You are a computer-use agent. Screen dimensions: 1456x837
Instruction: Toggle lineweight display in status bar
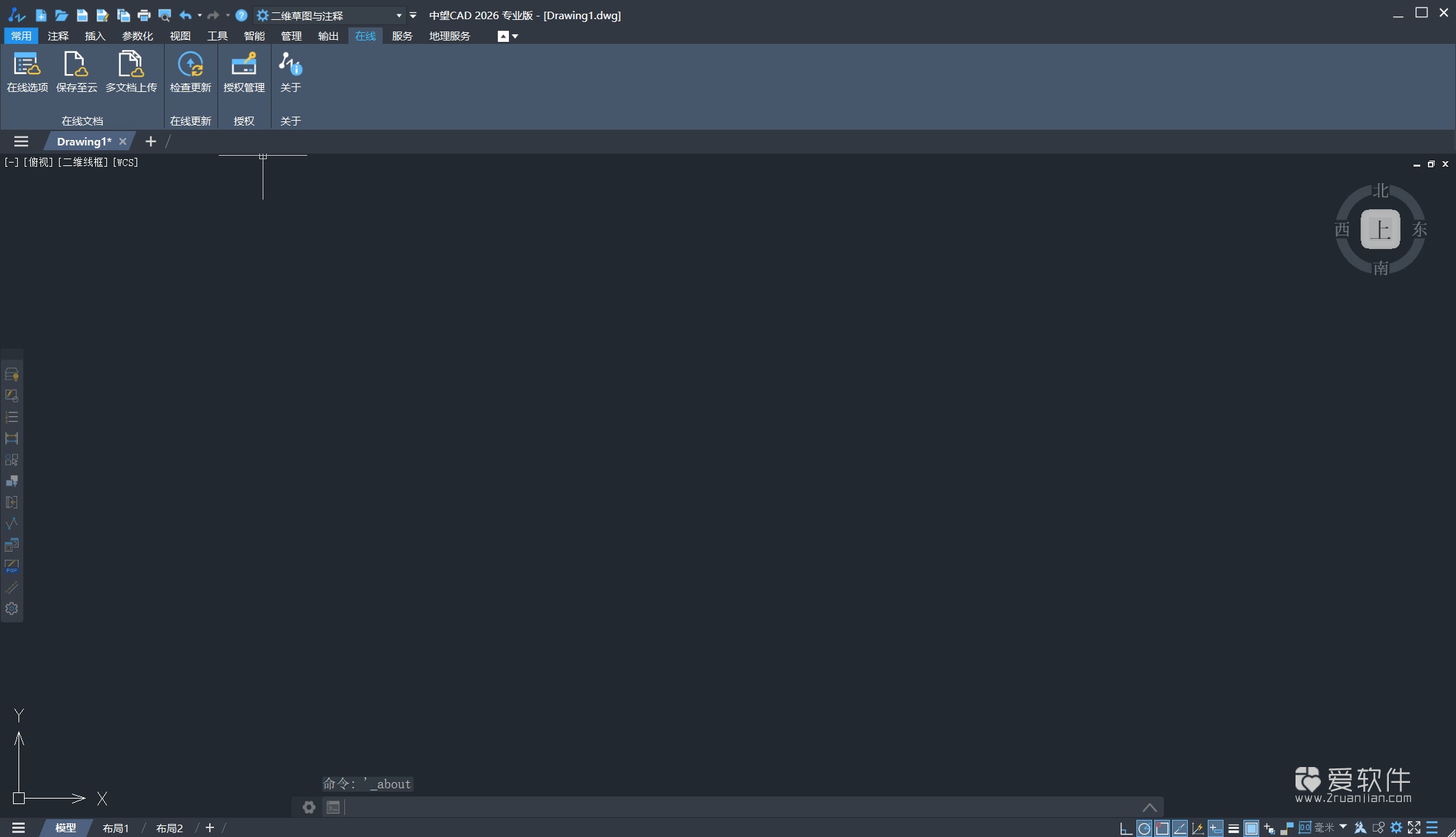click(1233, 828)
